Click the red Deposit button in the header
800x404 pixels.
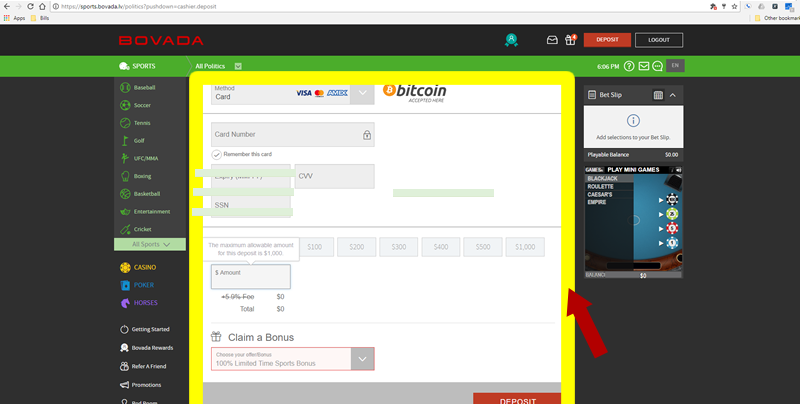tap(607, 40)
